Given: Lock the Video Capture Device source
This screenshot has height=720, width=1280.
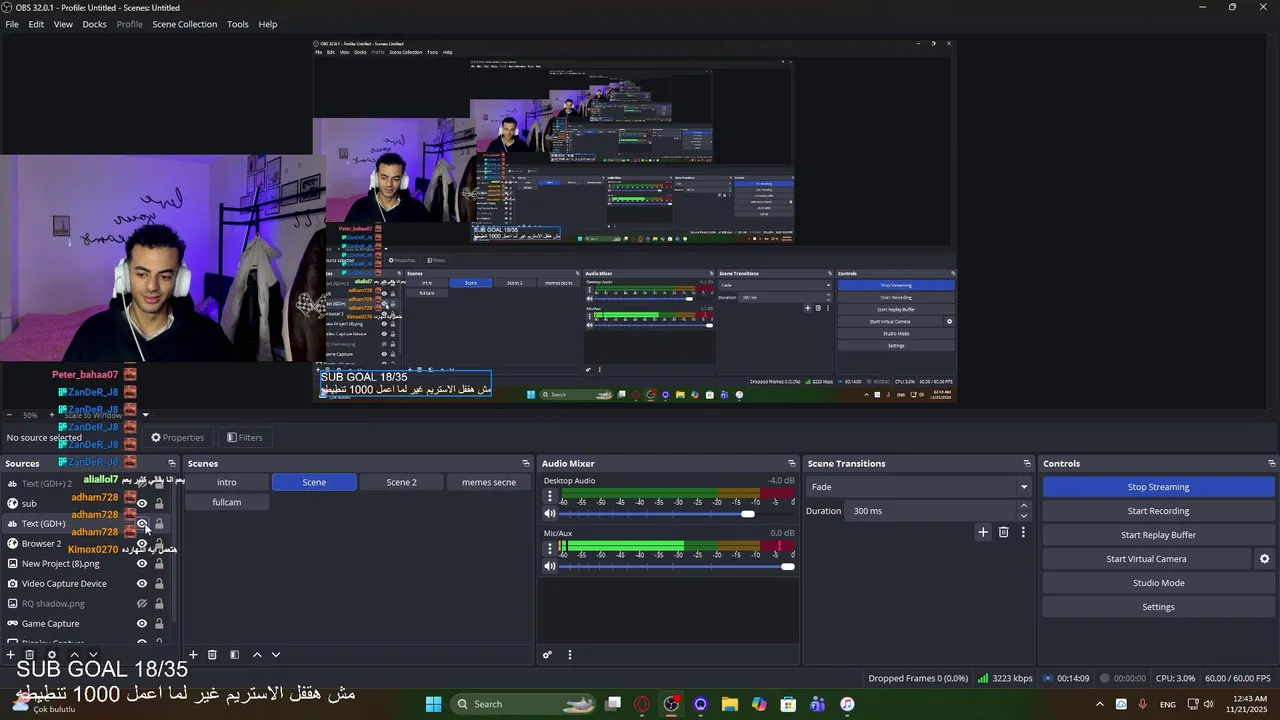Looking at the screenshot, I should [159, 583].
